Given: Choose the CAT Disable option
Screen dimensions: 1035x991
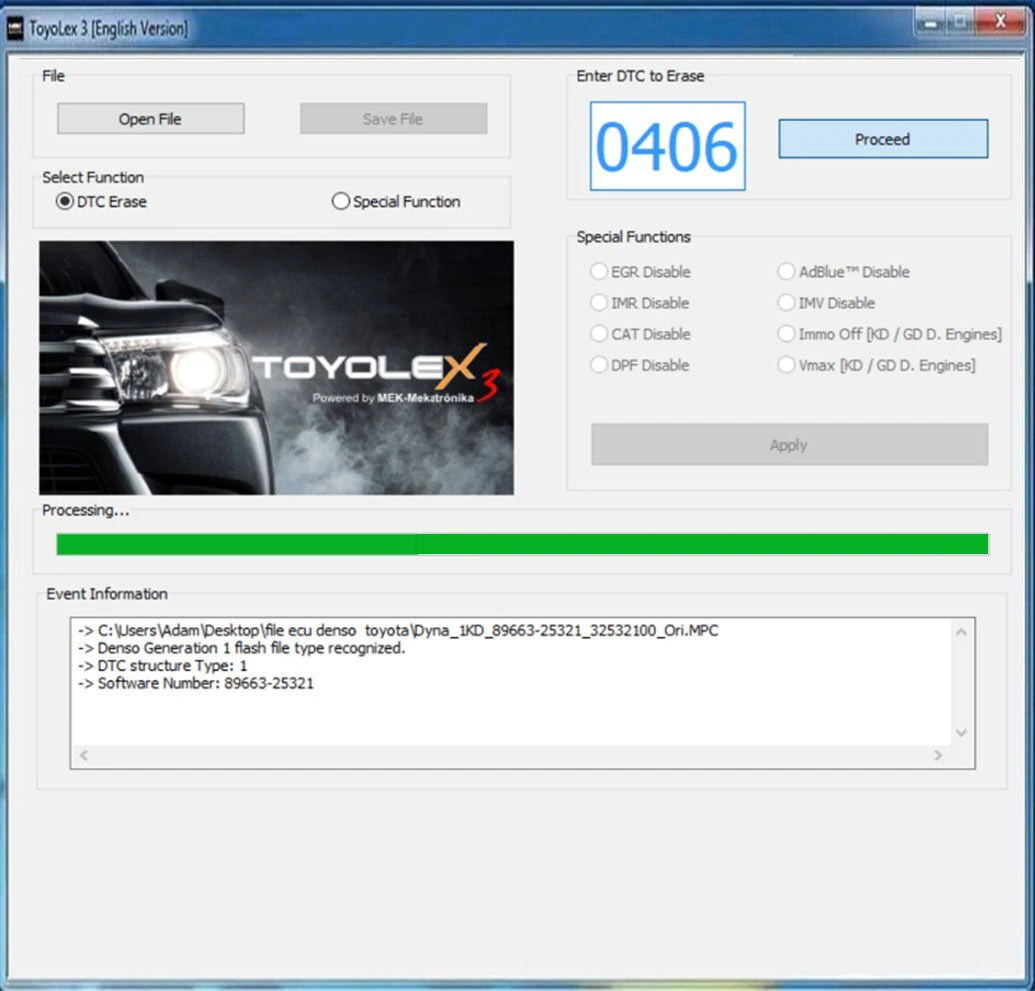Looking at the screenshot, I should tap(599, 334).
